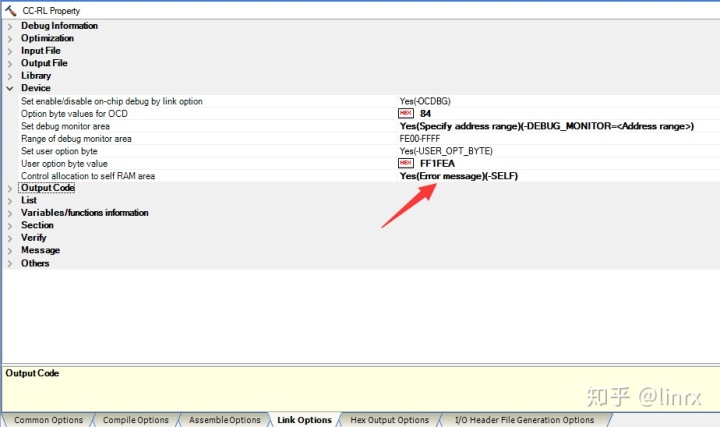Select the Library heading
This screenshot has height=427, width=720.
[x=36, y=75]
